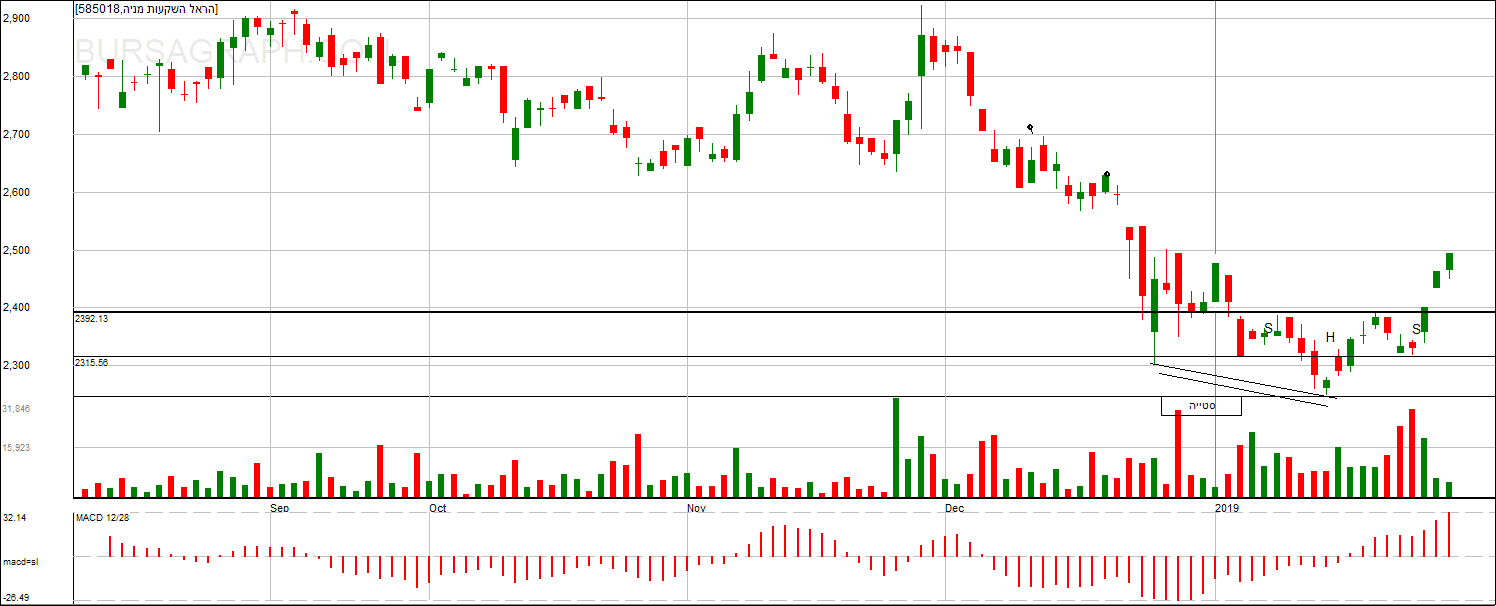Click the 2,300 price axis label
Screen dimensions: 1496x606
(x=17, y=365)
